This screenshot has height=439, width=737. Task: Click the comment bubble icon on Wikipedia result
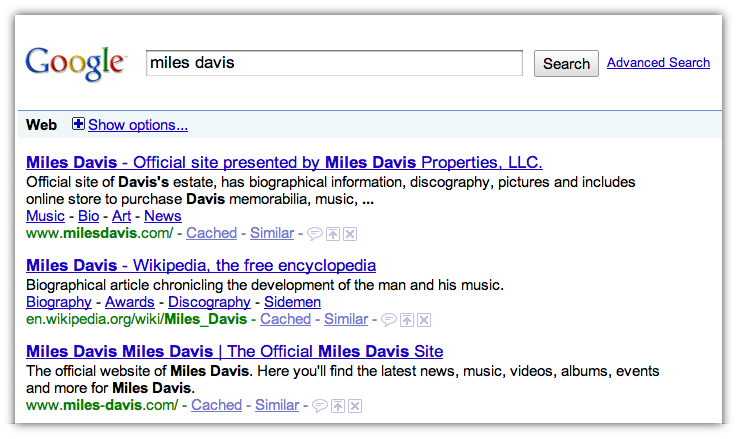(x=388, y=320)
